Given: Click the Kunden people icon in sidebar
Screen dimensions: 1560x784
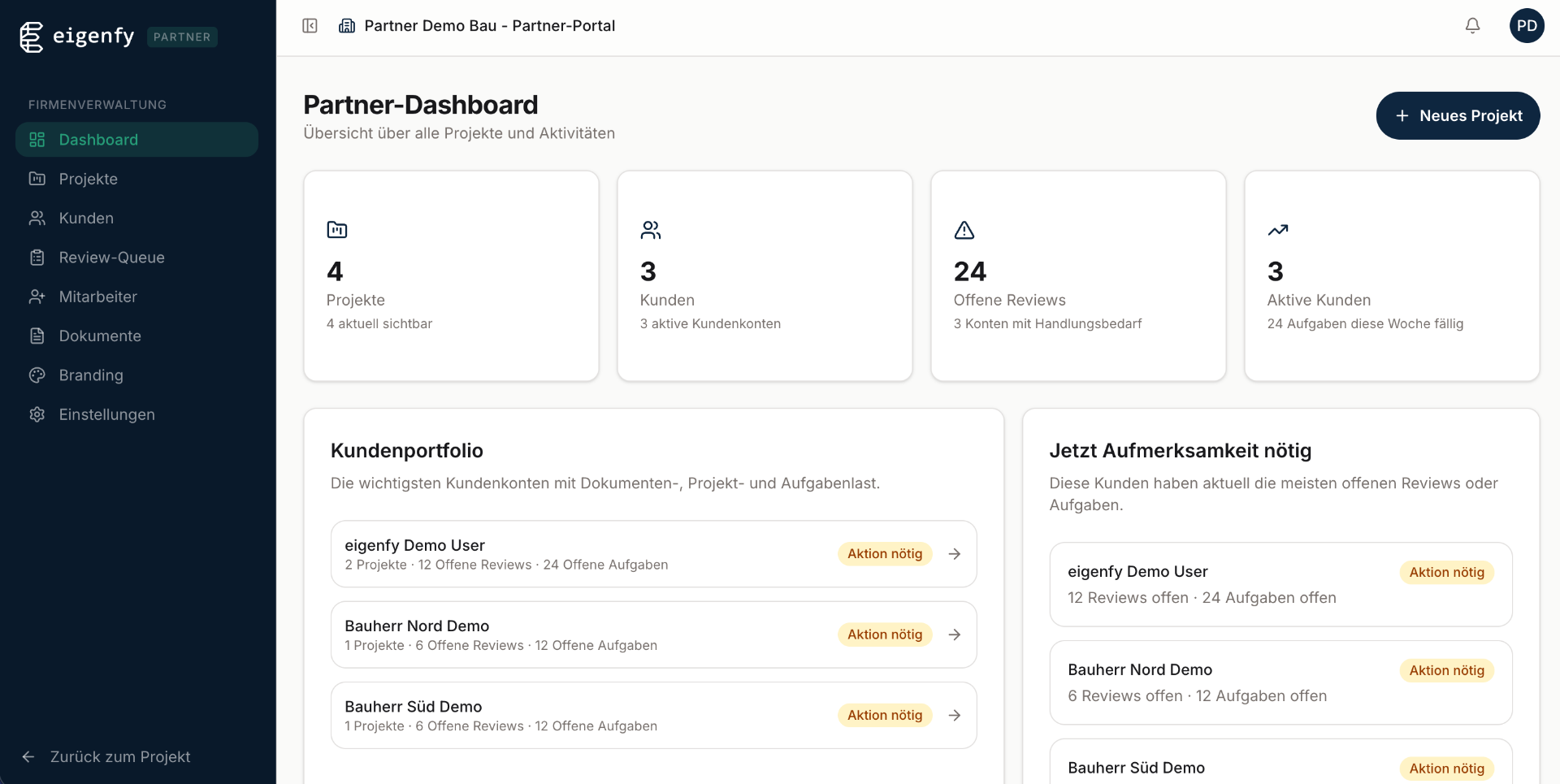Looking at the screenshot, I should coord(37,219).
